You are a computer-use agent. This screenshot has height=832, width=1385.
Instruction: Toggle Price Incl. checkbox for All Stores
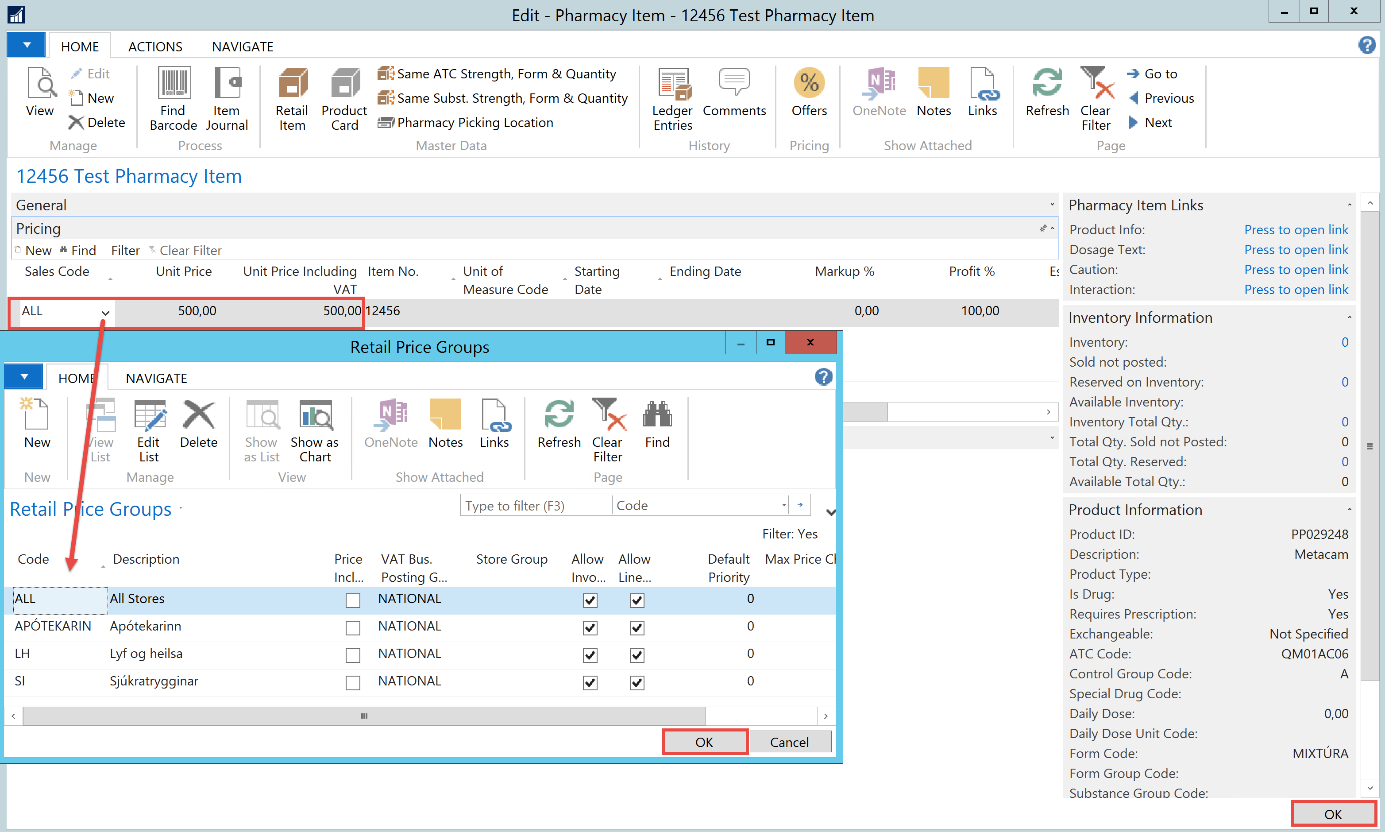click(352, 601)
